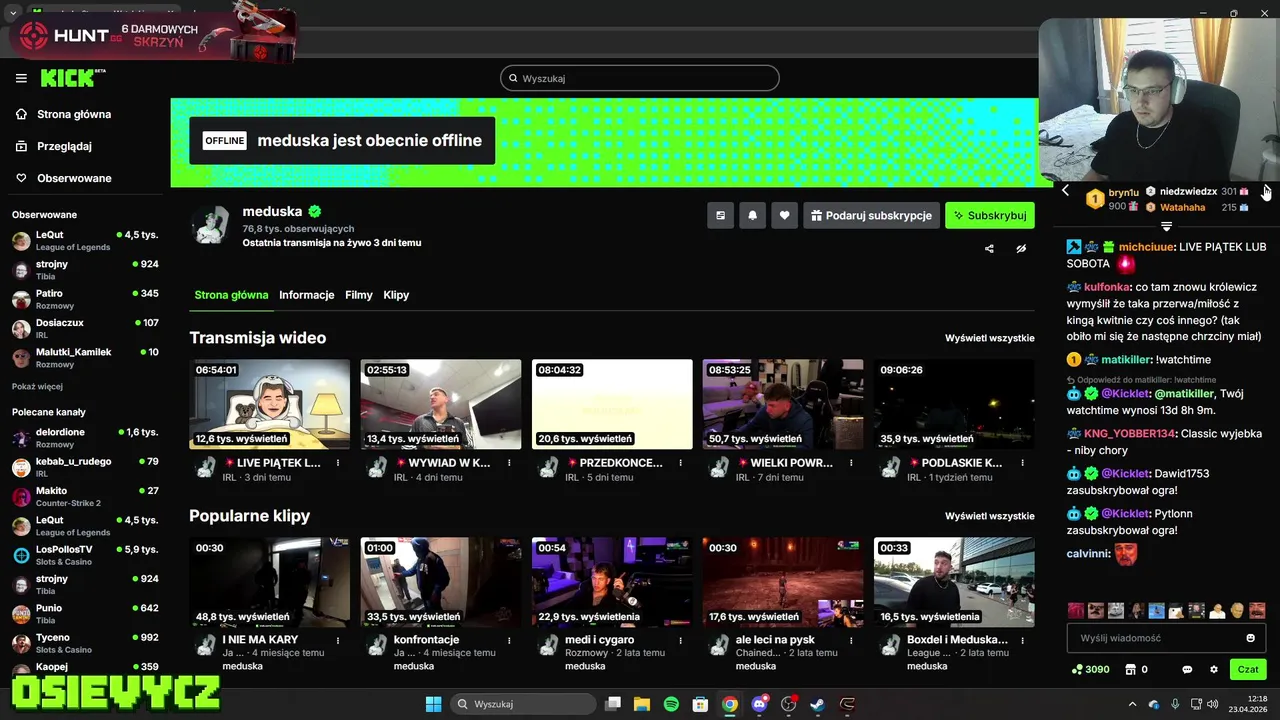Click the chat bubble identity icon

click(x=1187, y=669)
